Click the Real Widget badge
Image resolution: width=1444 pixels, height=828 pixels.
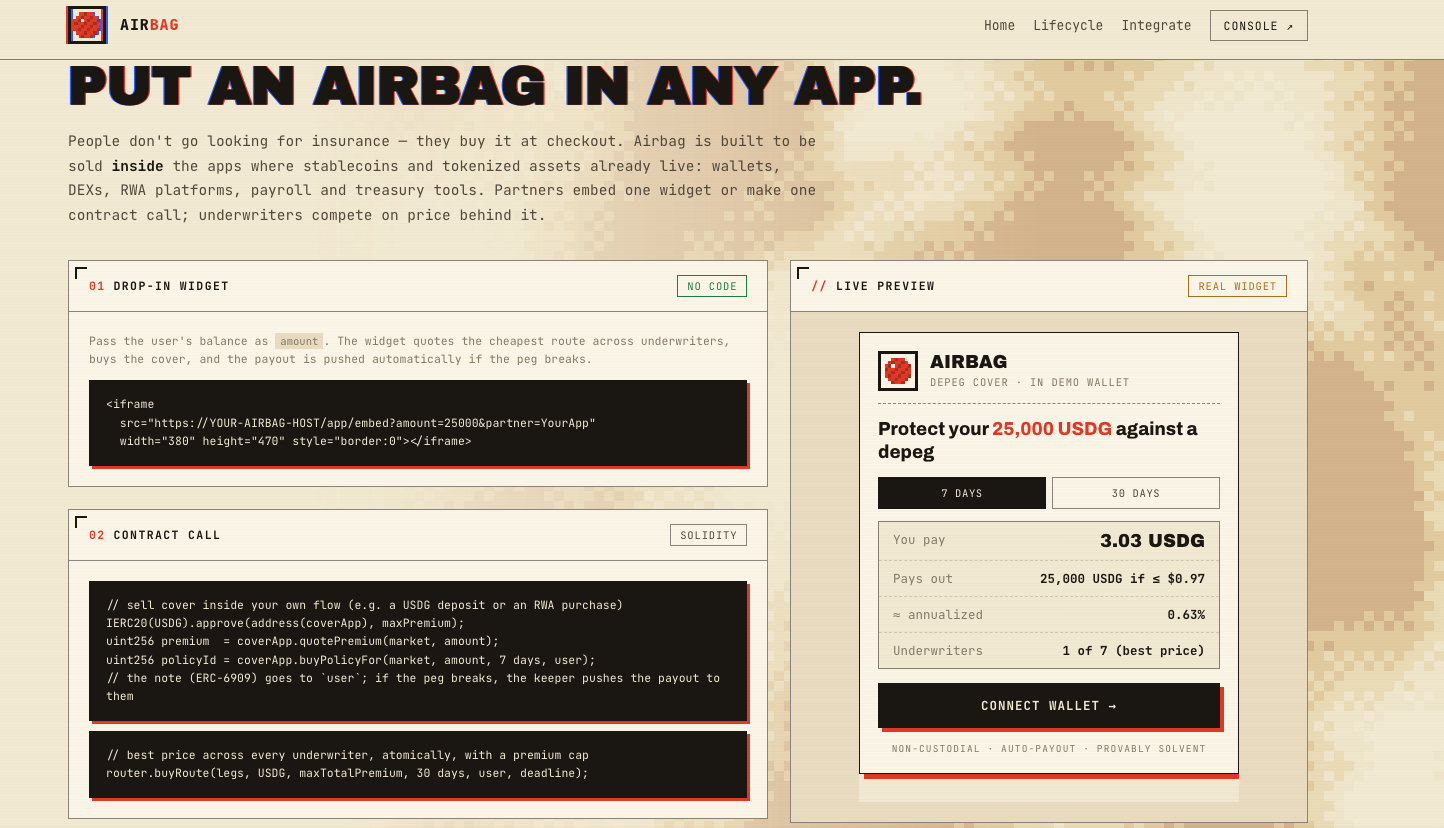[1237, 286]
